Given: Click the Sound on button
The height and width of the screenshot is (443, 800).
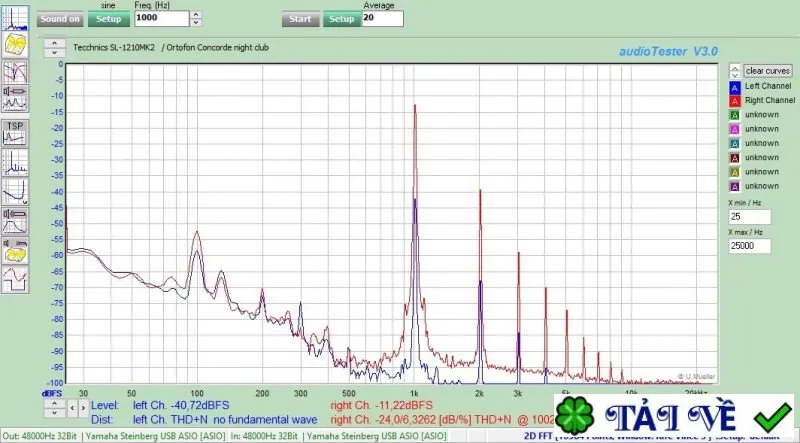Looking at the screenshot, I should pos(60,19).
